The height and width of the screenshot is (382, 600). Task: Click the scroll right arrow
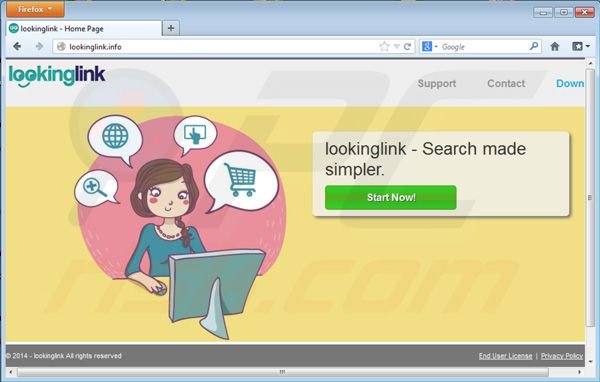(579, 372)
